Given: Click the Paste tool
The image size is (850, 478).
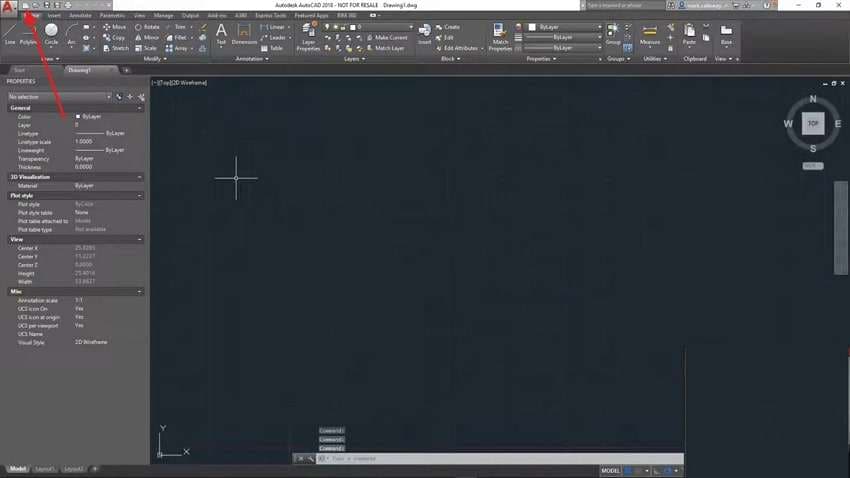Looking at the screenshot, I should [x=689, y=34].
